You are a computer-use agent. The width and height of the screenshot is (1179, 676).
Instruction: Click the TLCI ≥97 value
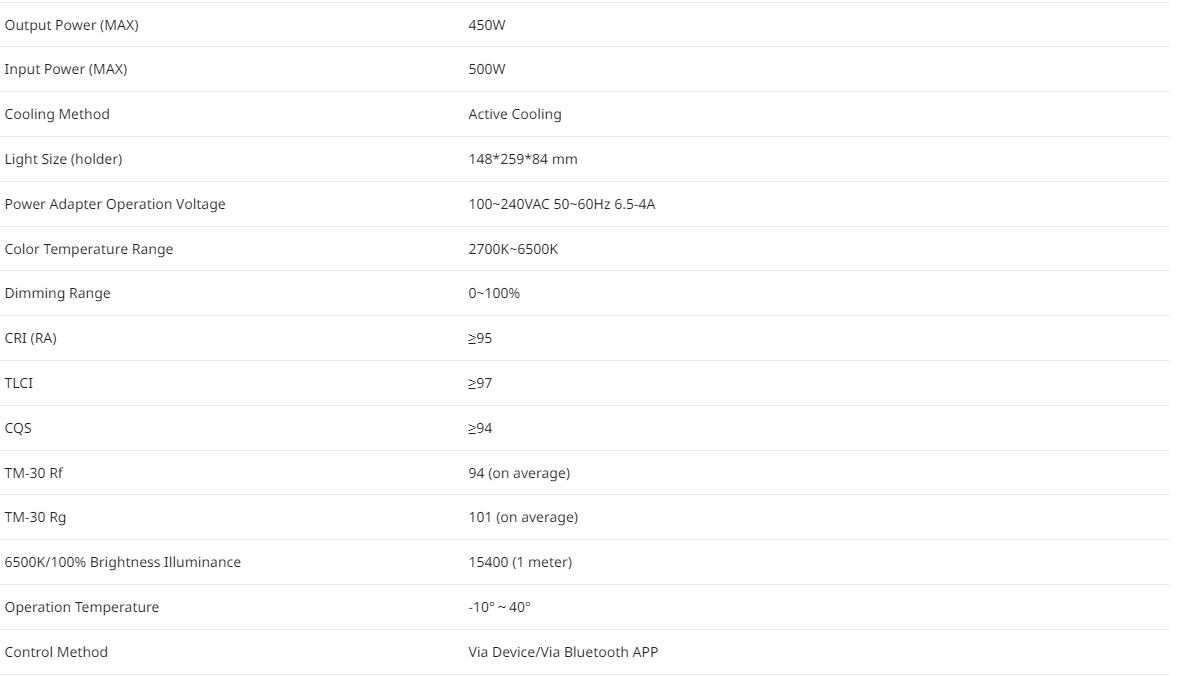click(480, 383)
